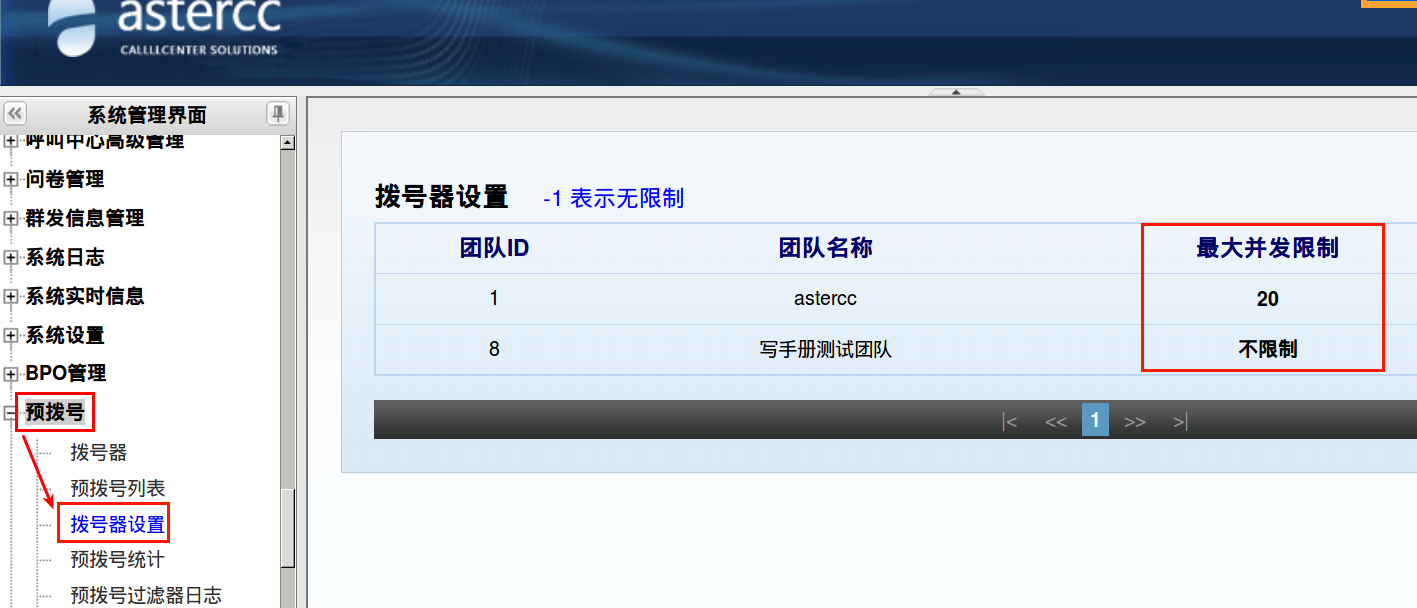This screenshot has height=608, width=1417.
Task: Expand the 问卷管理 tree node
Action: [x=11, y=180]
